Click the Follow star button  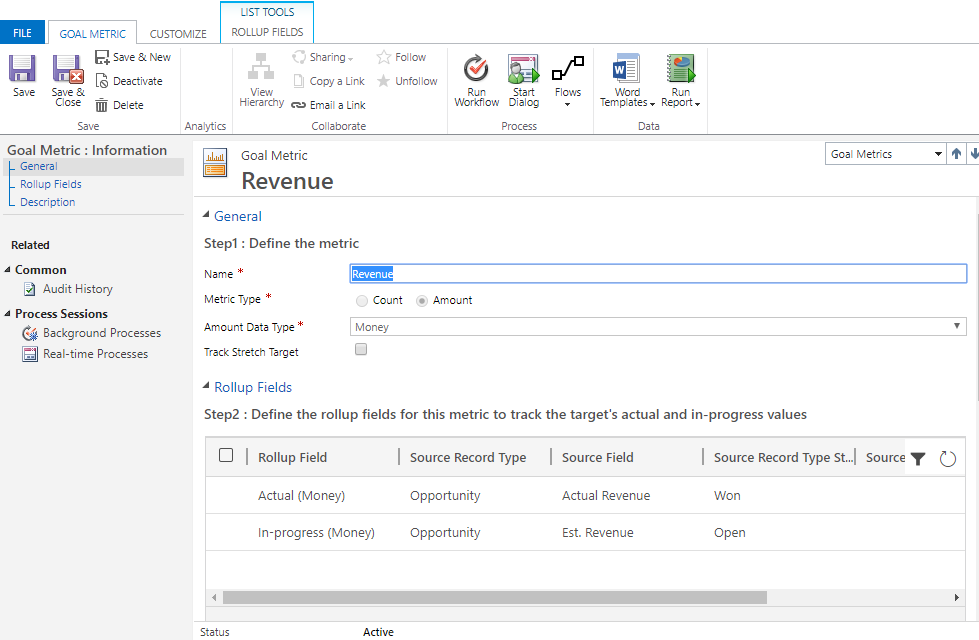tap(401, 57)
